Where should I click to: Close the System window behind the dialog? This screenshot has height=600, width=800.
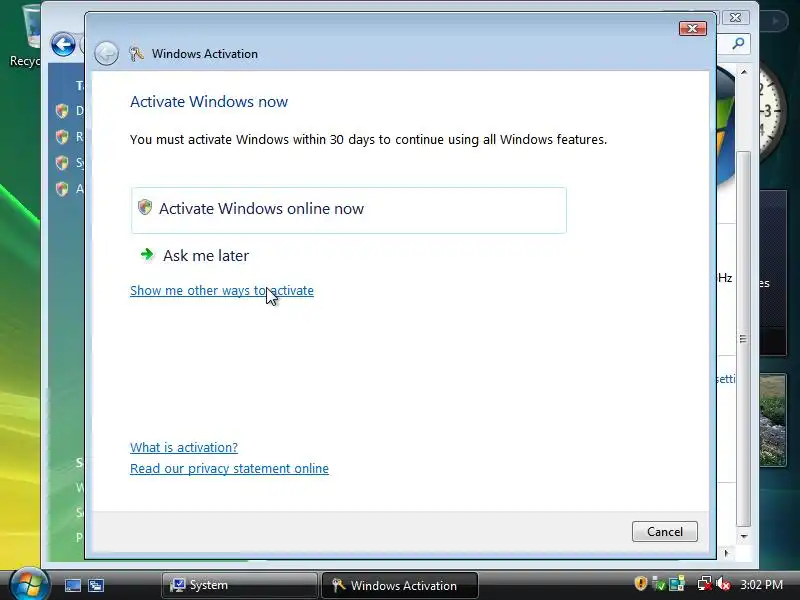point(735,18)
